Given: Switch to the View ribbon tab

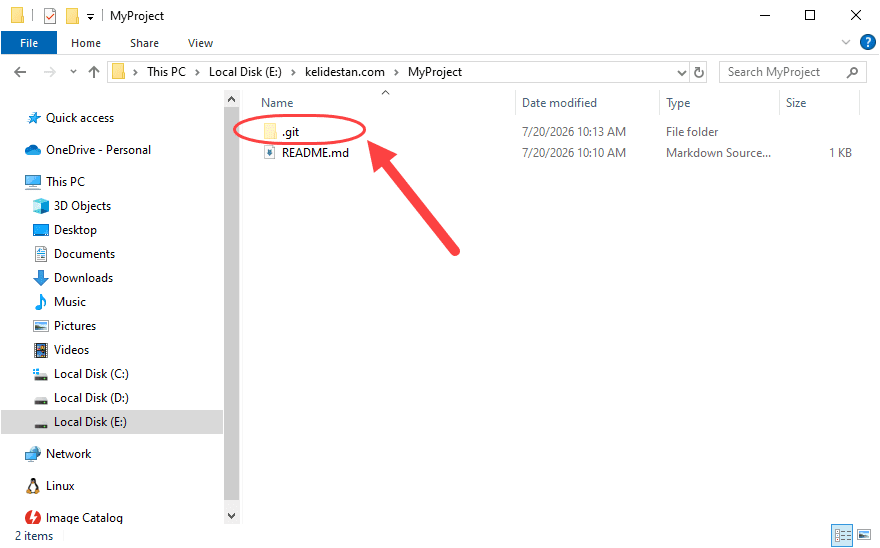Looking at the screenshot, I should [x=200, y=43].
